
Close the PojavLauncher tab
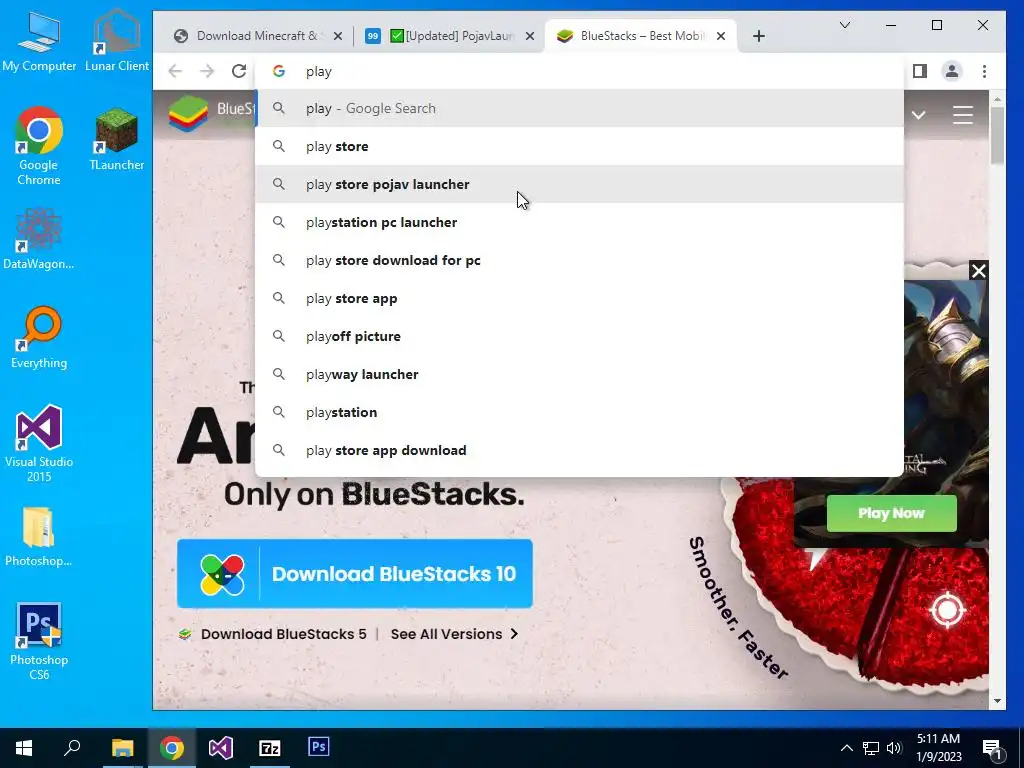[x=530, y=36]
